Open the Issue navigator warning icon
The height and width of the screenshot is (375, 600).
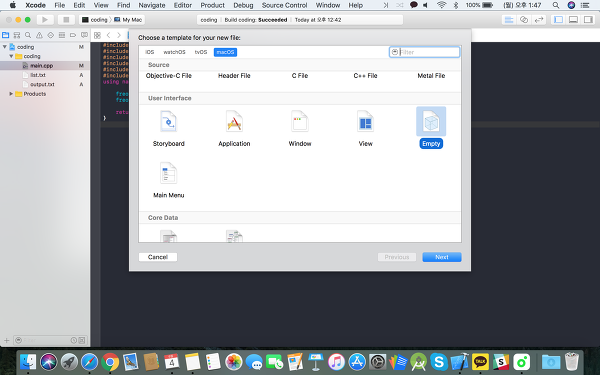[39, 35]
